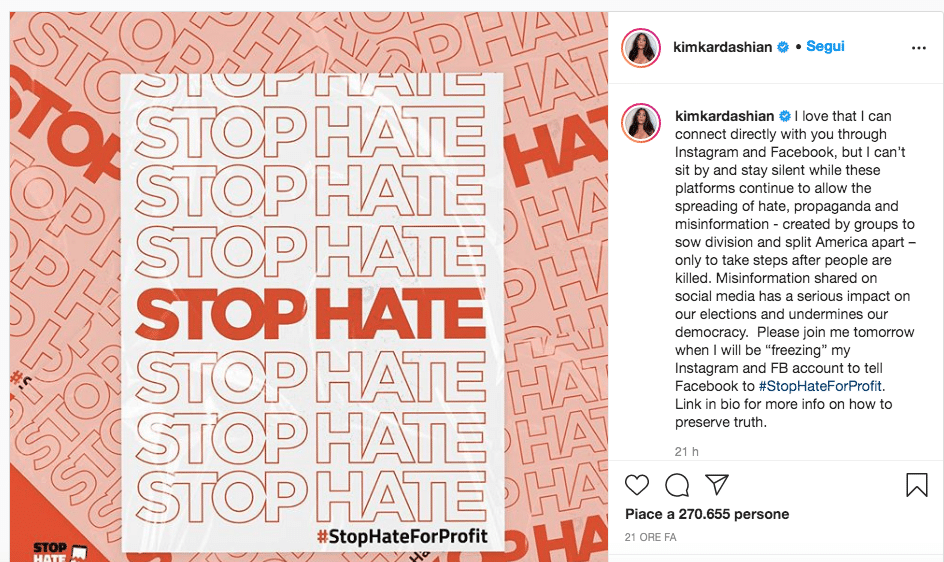Click the profile avatar in the post header
The image size is (944, 562).
tap(641, 47)
